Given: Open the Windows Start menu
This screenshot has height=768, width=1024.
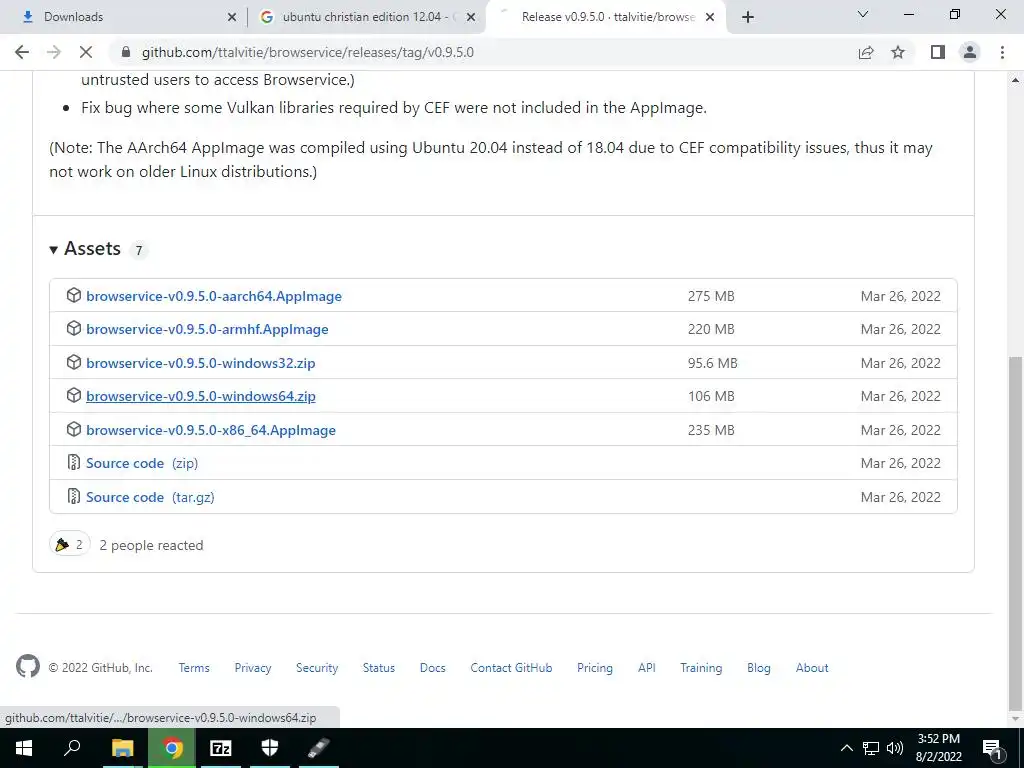Looking at the screenshot, I should point(24,748).
